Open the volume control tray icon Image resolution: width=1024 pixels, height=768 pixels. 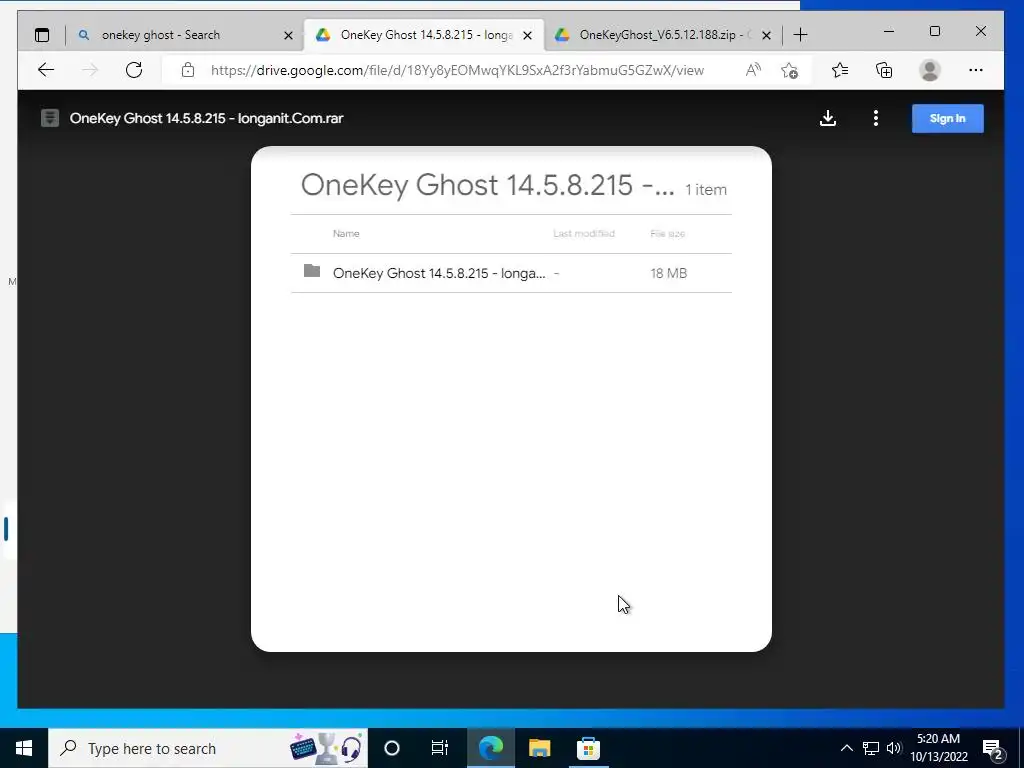[893, 748]
